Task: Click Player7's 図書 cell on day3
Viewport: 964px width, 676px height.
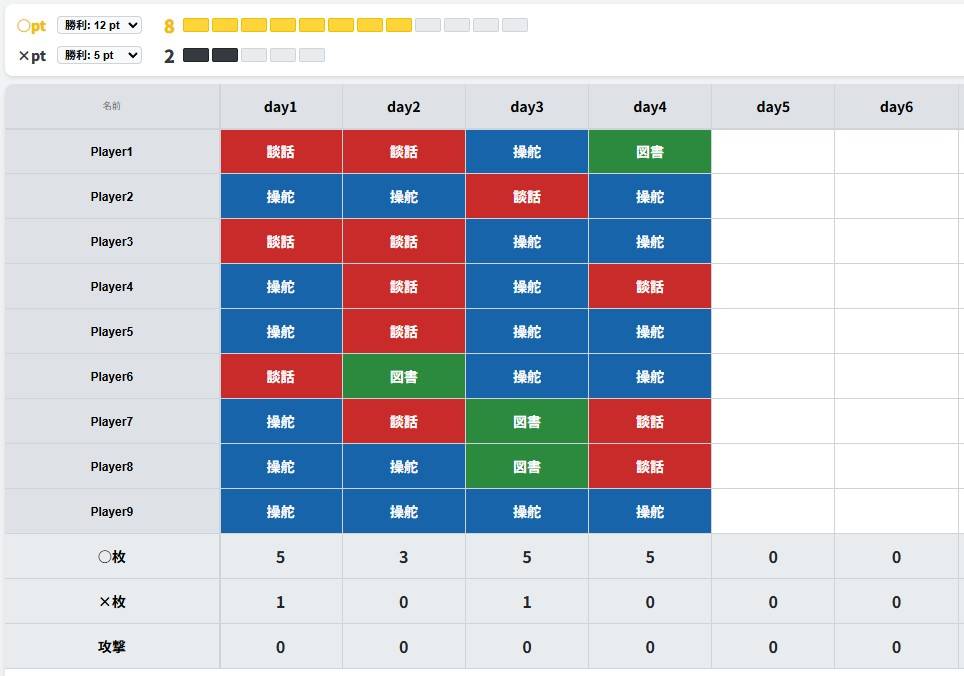Action: [527, 422]
